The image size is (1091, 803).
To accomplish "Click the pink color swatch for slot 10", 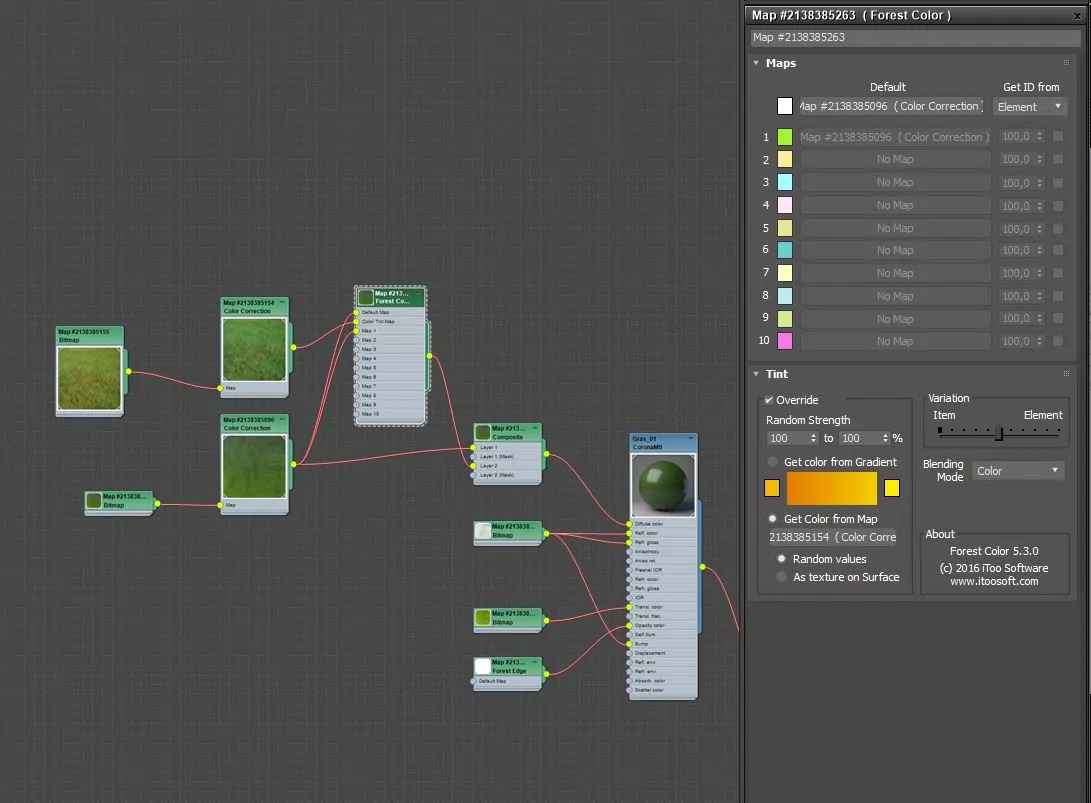I will [x=785, y=341].
